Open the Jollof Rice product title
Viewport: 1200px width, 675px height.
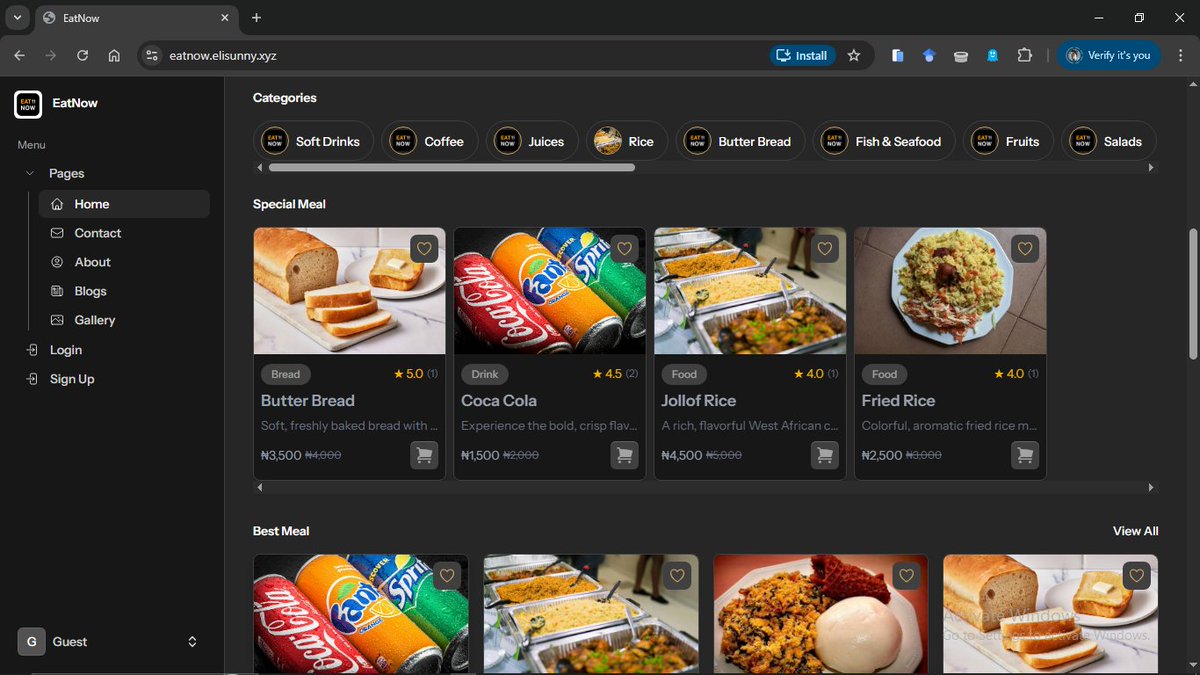tap(699, 400)
